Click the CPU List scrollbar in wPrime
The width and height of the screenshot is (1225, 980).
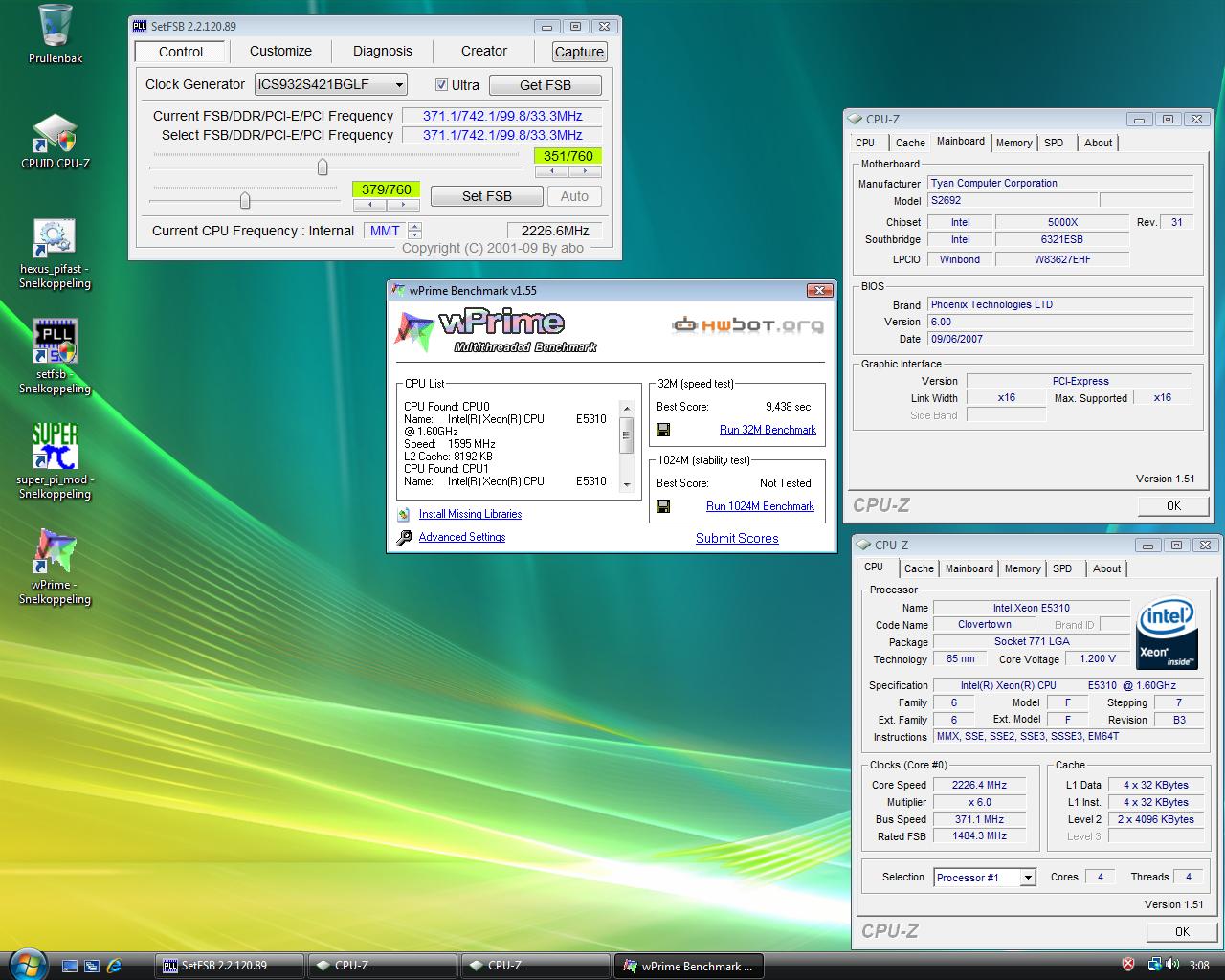point(627,445)
